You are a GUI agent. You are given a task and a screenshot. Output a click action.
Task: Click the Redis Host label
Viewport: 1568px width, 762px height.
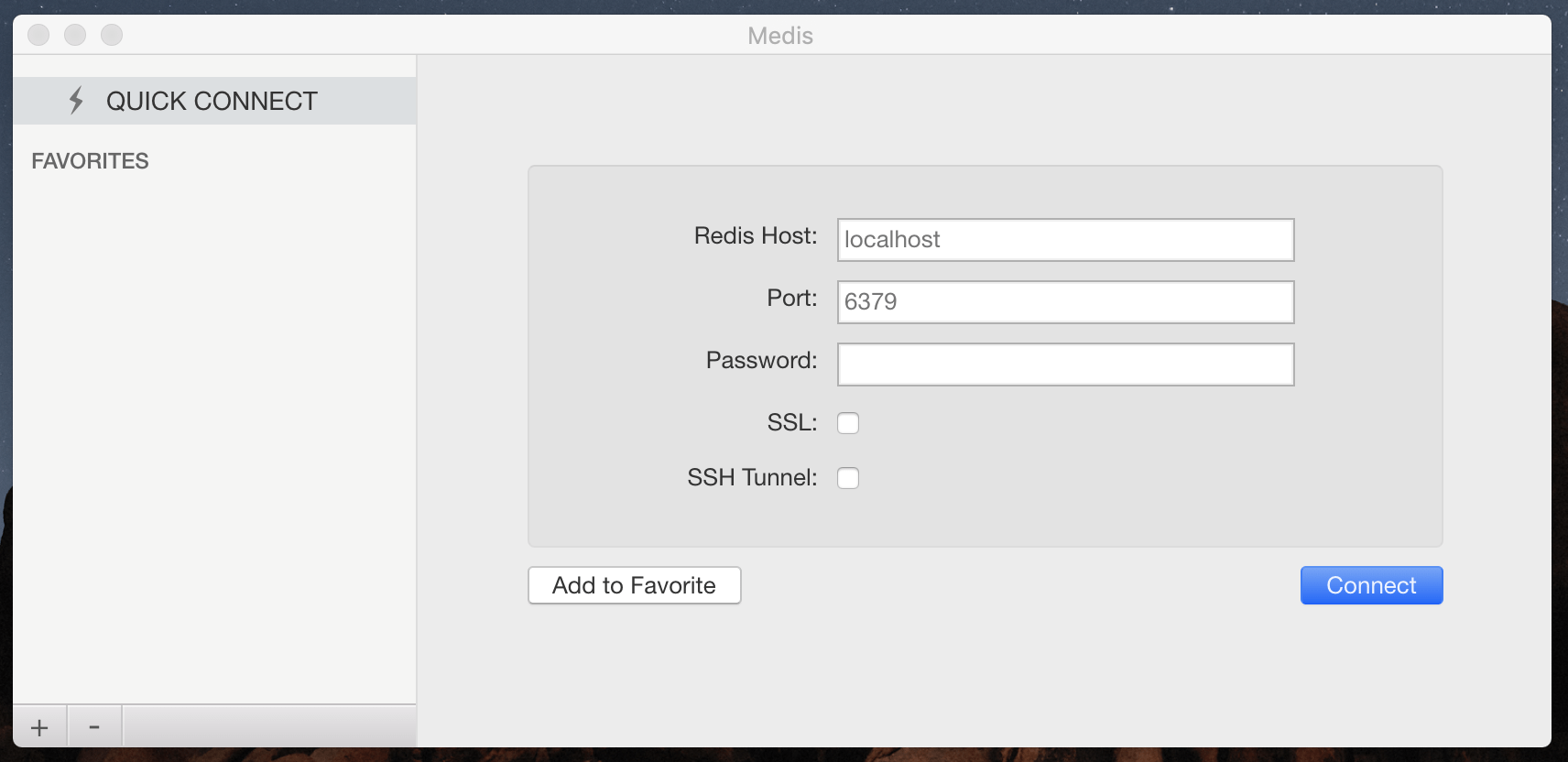[x=754, y=236]
